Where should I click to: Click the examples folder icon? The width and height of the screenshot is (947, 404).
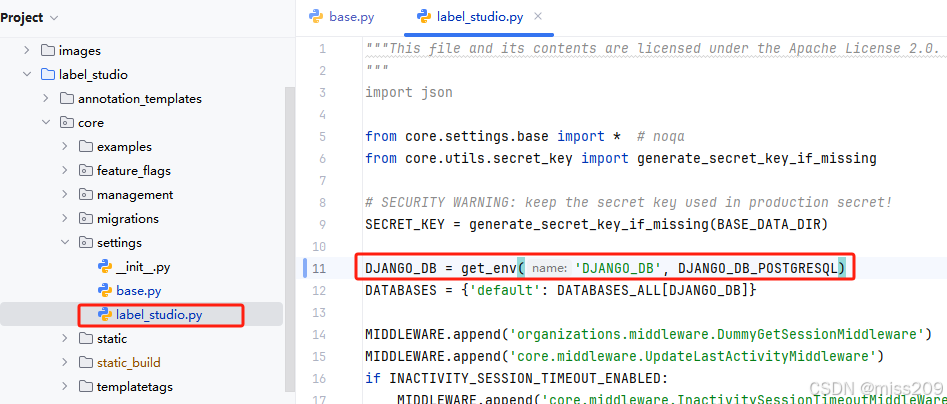[x=86, y=147]
